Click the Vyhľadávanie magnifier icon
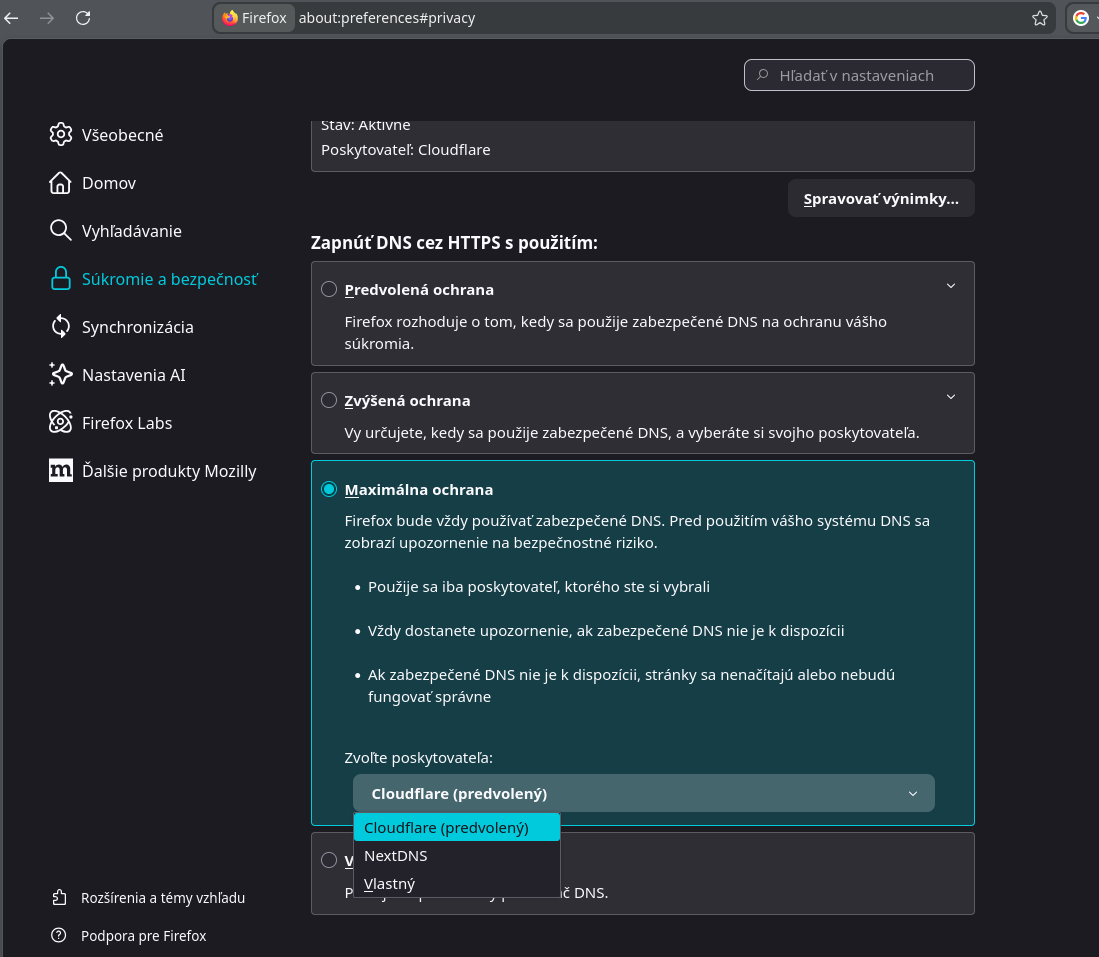Image resolution: width=1099 pixels, height=957 pixels. (x=61, y=231)
